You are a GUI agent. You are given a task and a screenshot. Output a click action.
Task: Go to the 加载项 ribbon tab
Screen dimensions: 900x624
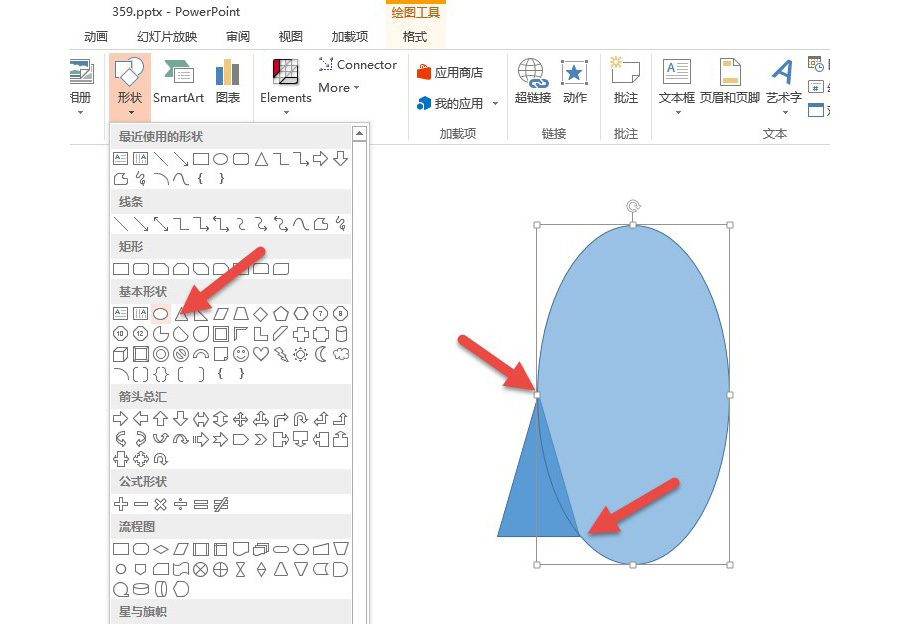point(350,37)
